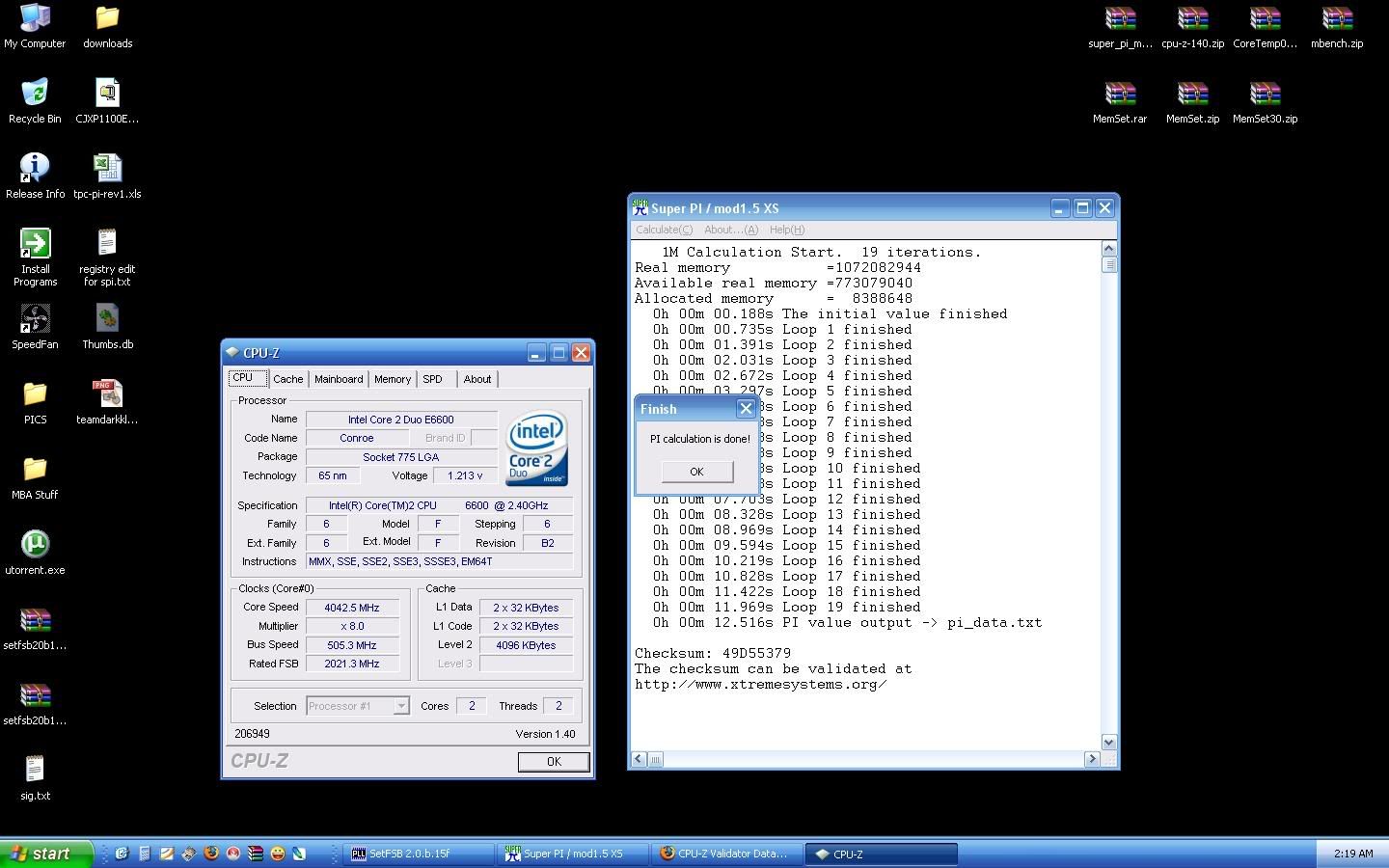Open the Recycle Bin icon
This screenshot has height=868, width=1389.
(35, 101)
